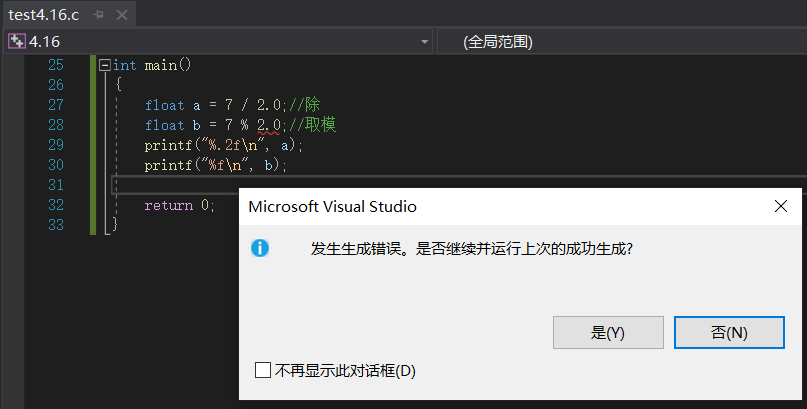807x409 pixels.
Task: Click the dialog message about build errors
Action: pos(471,249)
